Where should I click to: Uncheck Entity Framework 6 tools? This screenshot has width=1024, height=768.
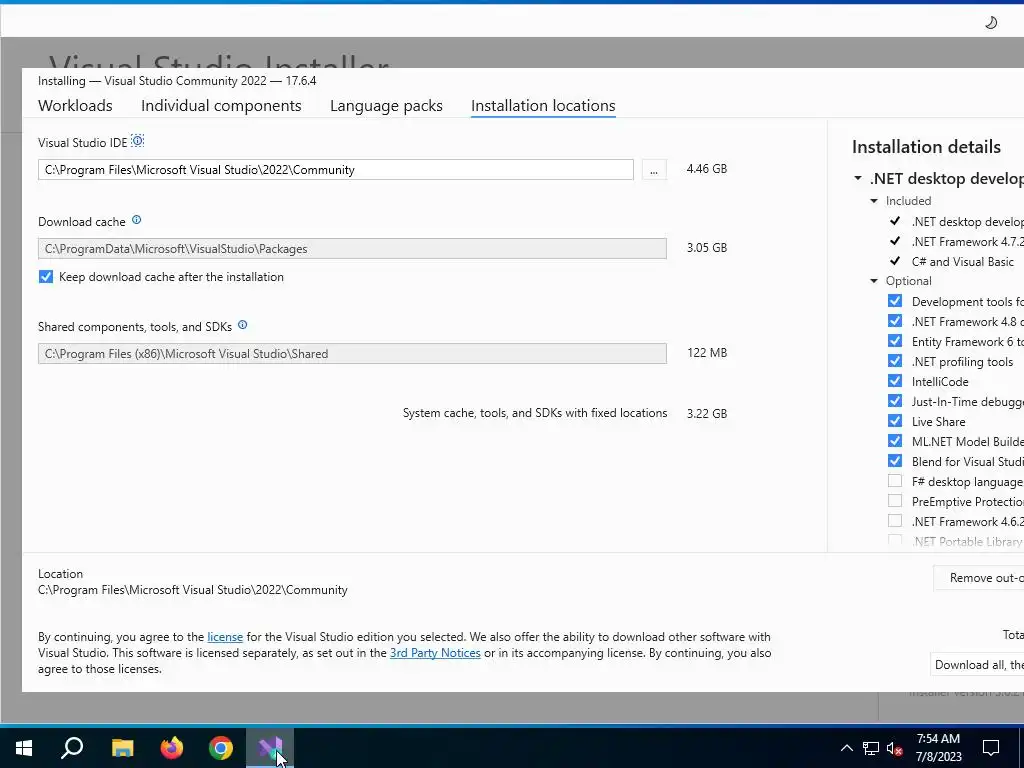click(895, 341)
